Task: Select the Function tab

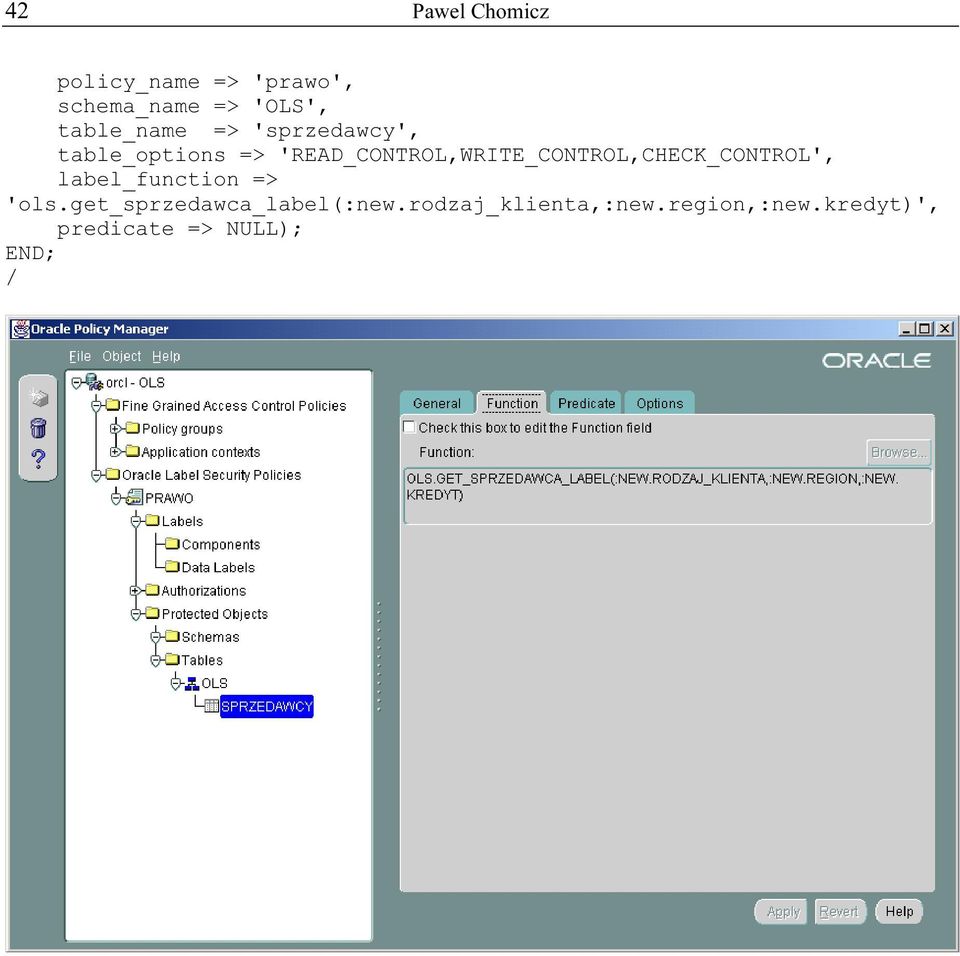Action: pos(512,403)
